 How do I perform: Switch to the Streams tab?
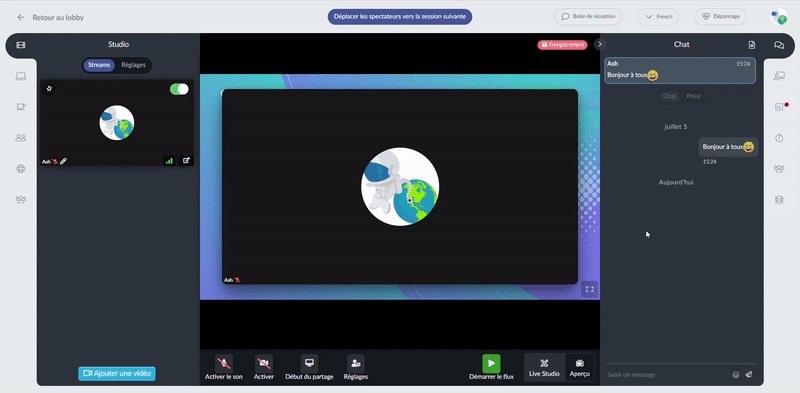[x=99, y=65]
